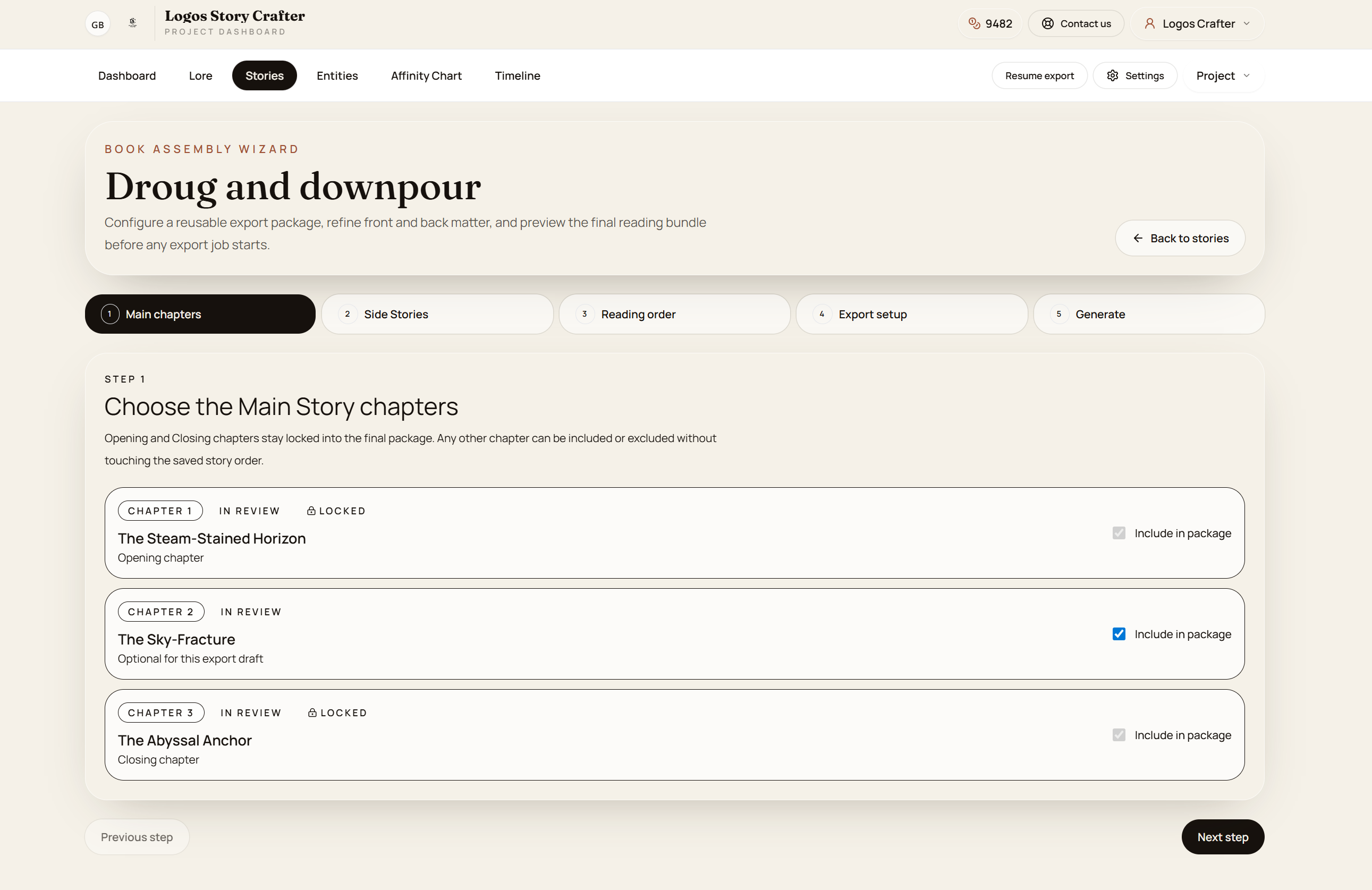Go Back to stories
The width and height of the screenshot is (1372, 890).
click(1180, 238)
